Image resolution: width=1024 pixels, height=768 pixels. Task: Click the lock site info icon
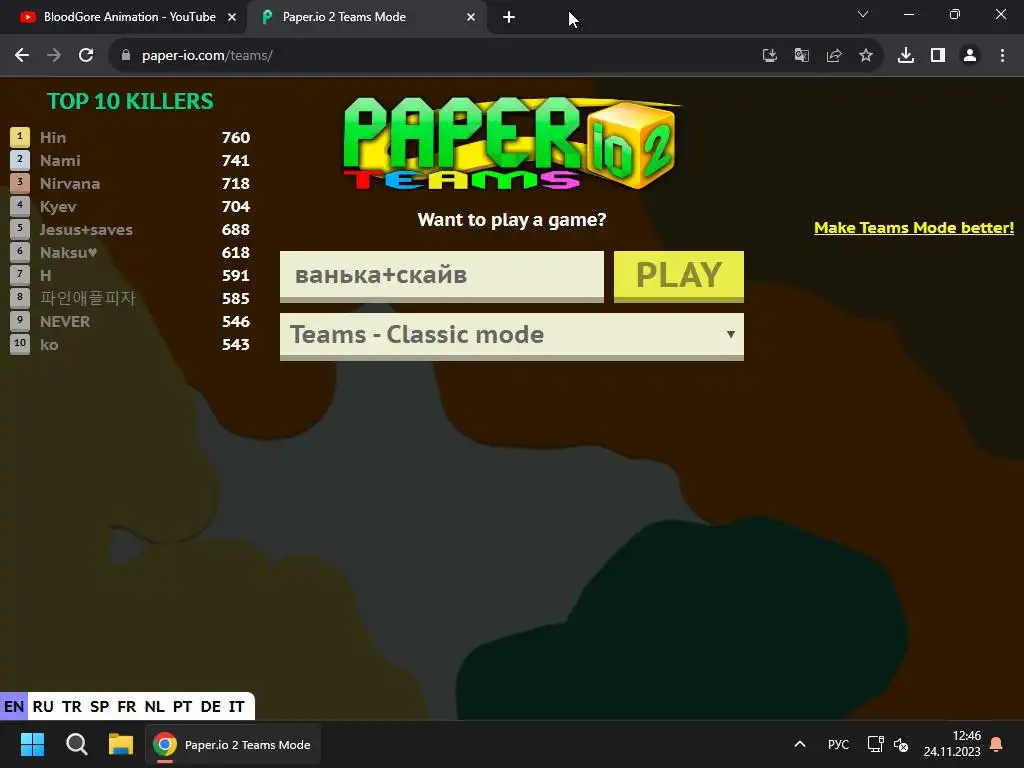[x=126, y=56]
